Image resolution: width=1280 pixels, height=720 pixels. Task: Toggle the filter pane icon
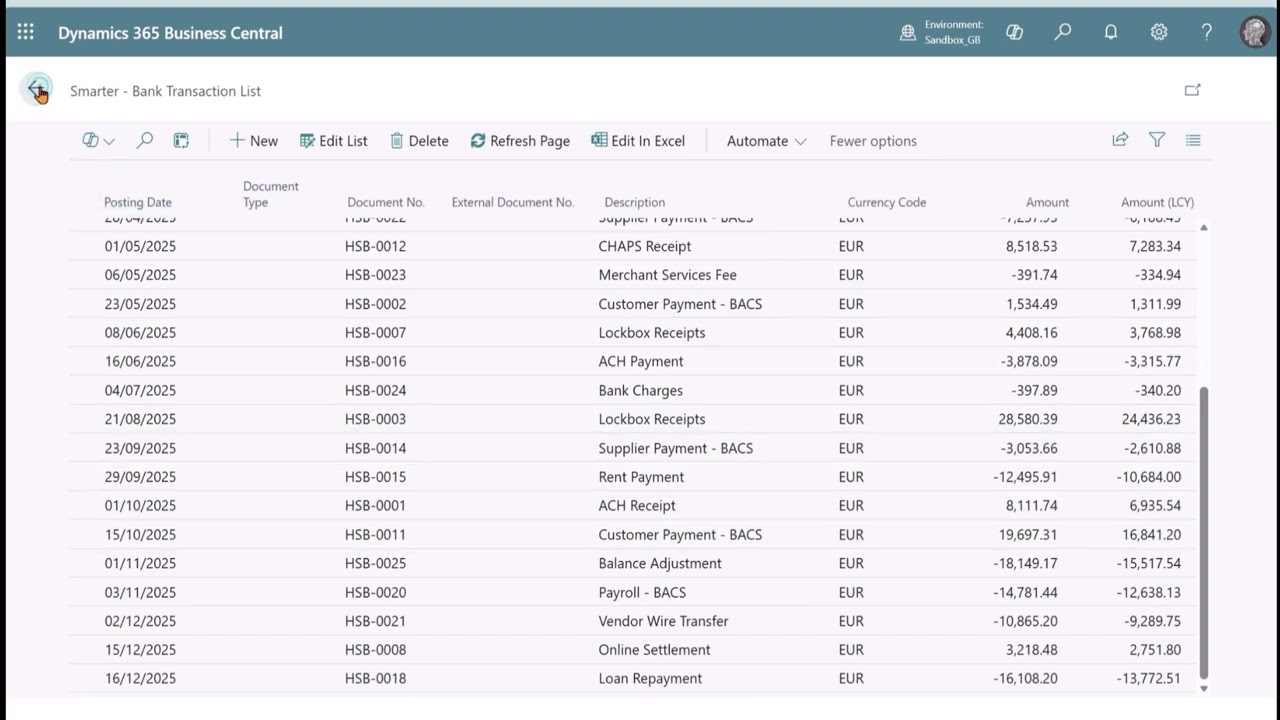pos(1157,140)
